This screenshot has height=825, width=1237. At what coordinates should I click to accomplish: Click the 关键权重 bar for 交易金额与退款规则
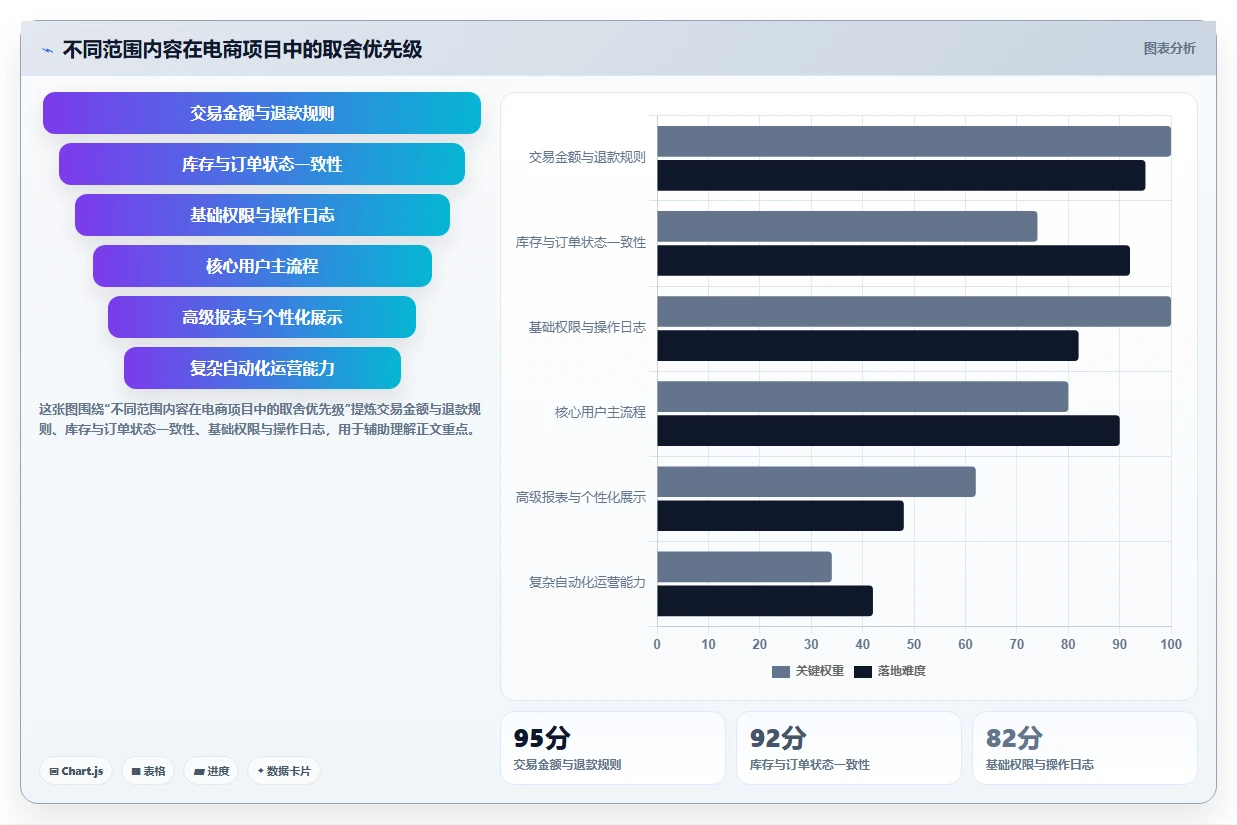[914, 141]
